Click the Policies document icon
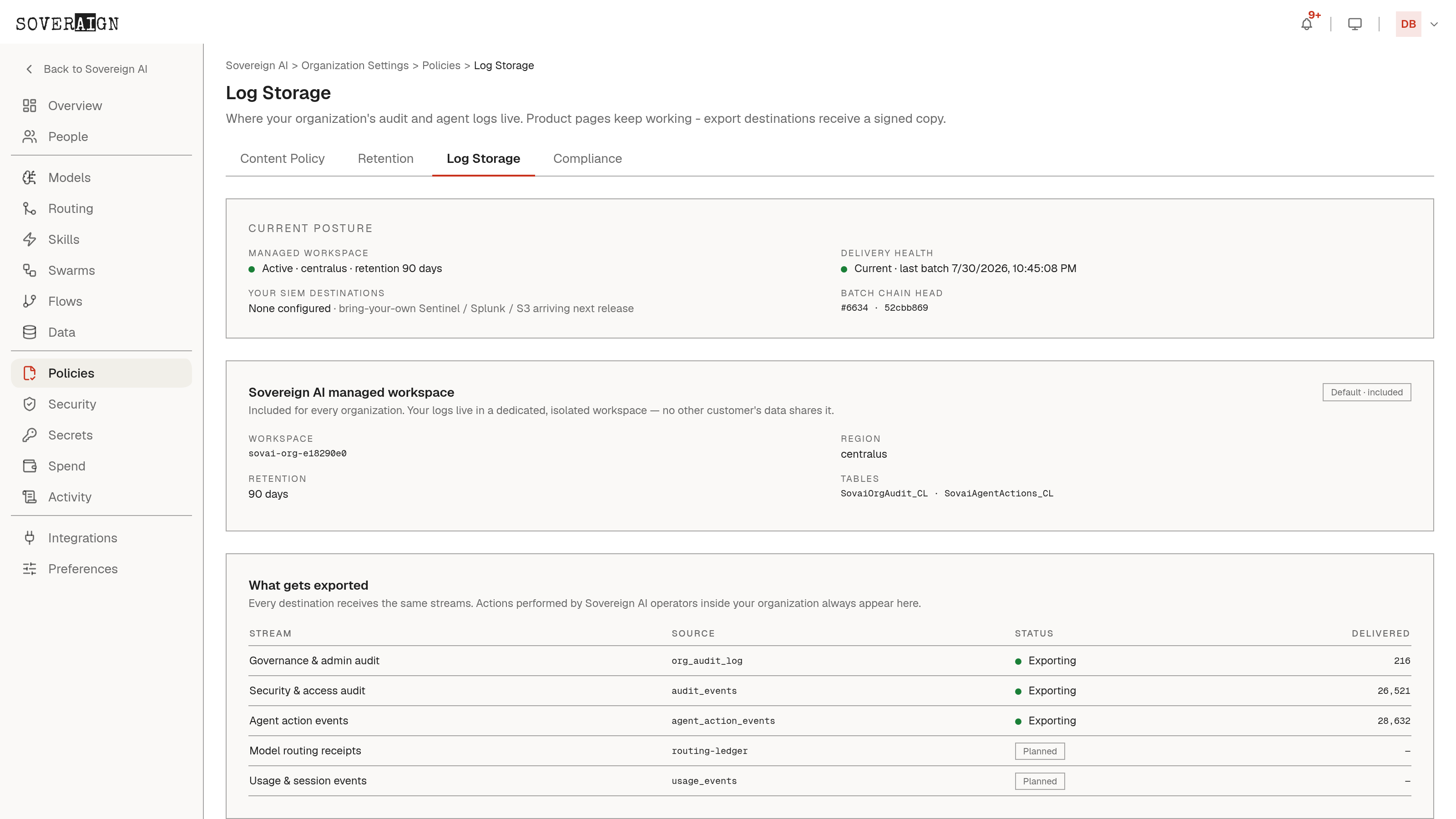1456x819 pixels. click(x=30, y=373)
